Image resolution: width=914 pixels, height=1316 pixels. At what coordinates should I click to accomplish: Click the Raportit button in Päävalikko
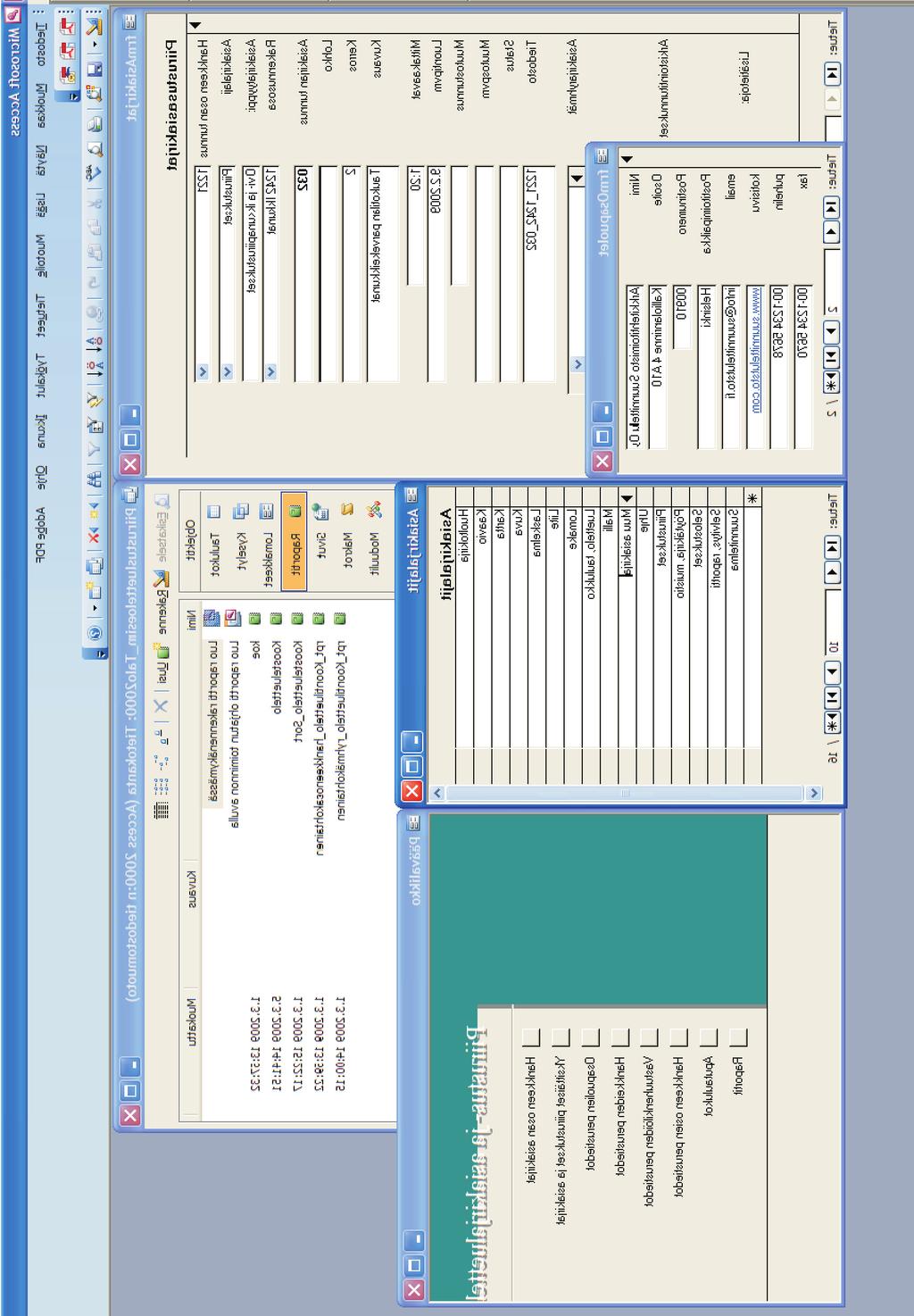coord(737,1037)
